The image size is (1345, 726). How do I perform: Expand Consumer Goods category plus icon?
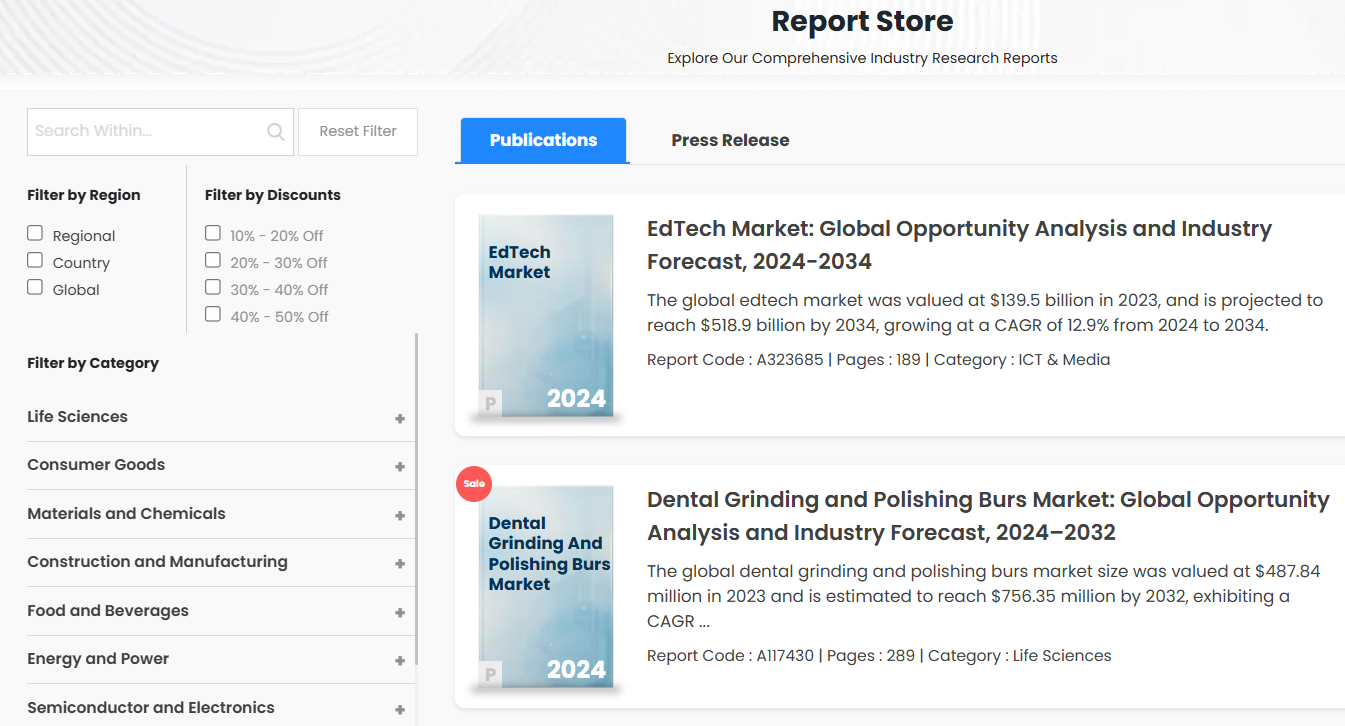point(400,467)
